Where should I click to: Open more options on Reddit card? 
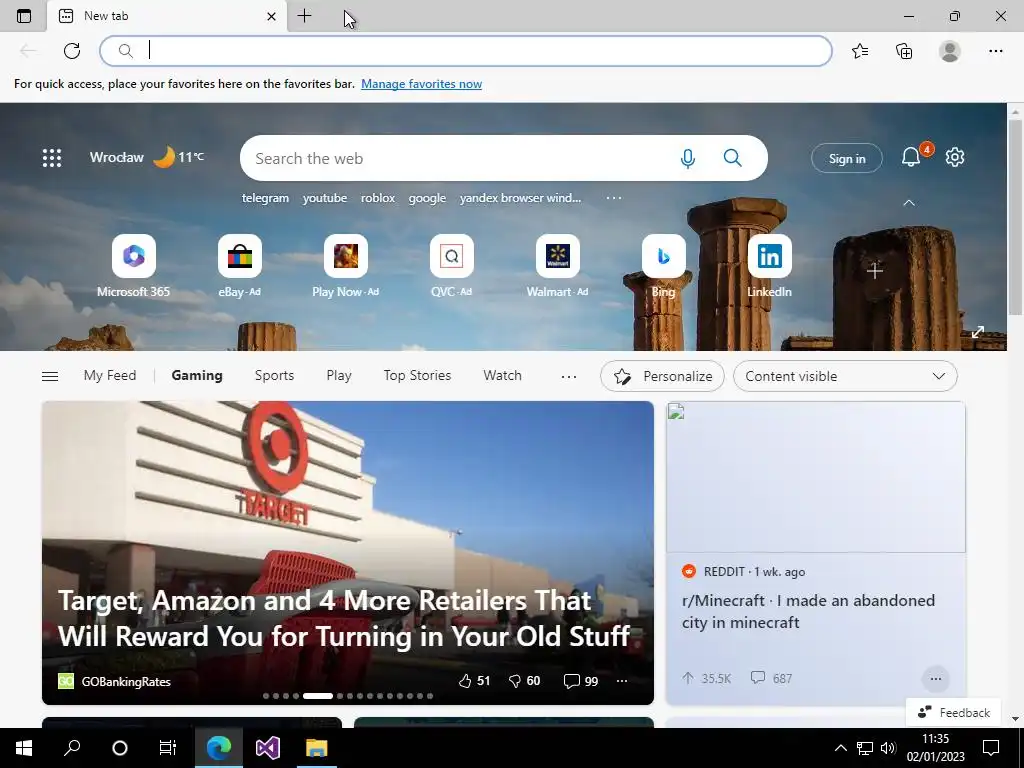click(x=935, y=679)
